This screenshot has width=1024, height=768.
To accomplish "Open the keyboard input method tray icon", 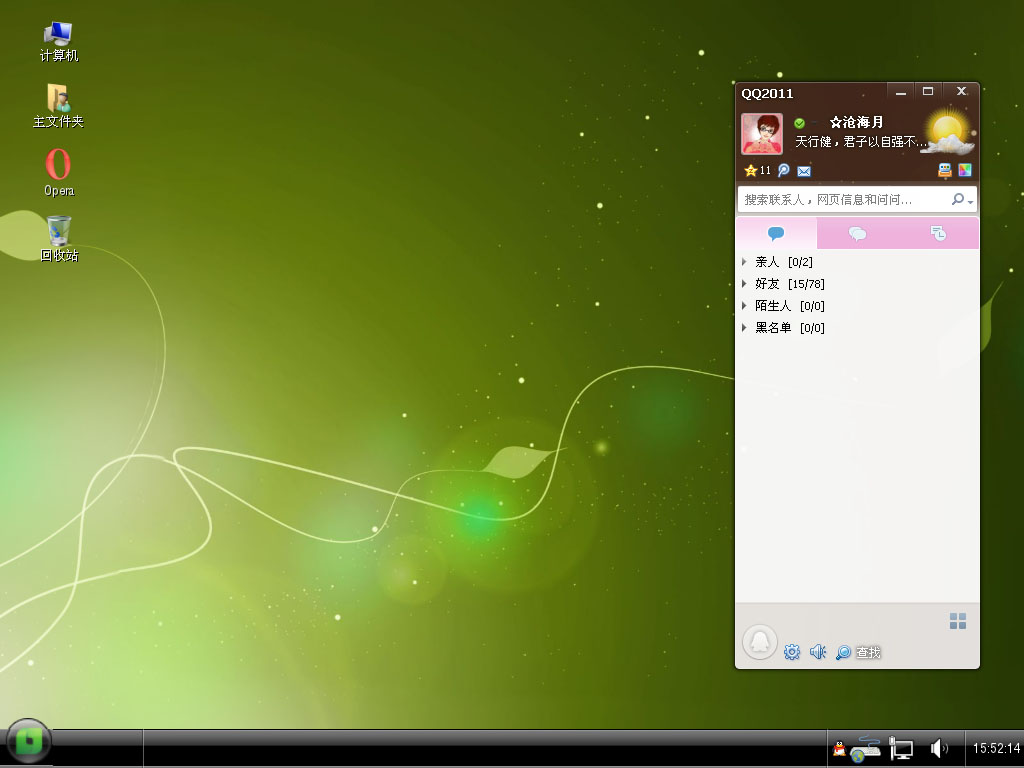I will (x=865, y=748).
